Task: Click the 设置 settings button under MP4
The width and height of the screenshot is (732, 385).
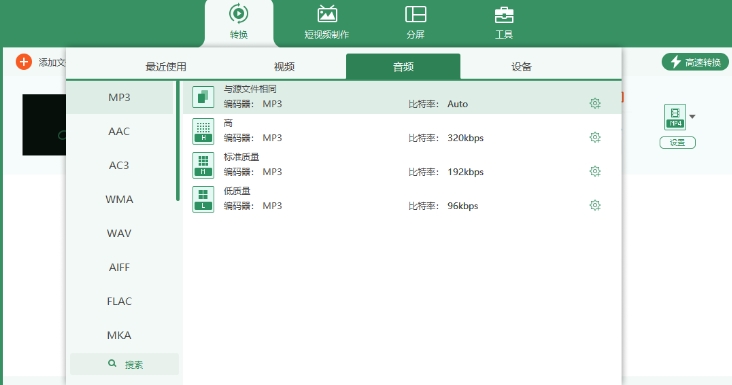Action: point(677,142)
